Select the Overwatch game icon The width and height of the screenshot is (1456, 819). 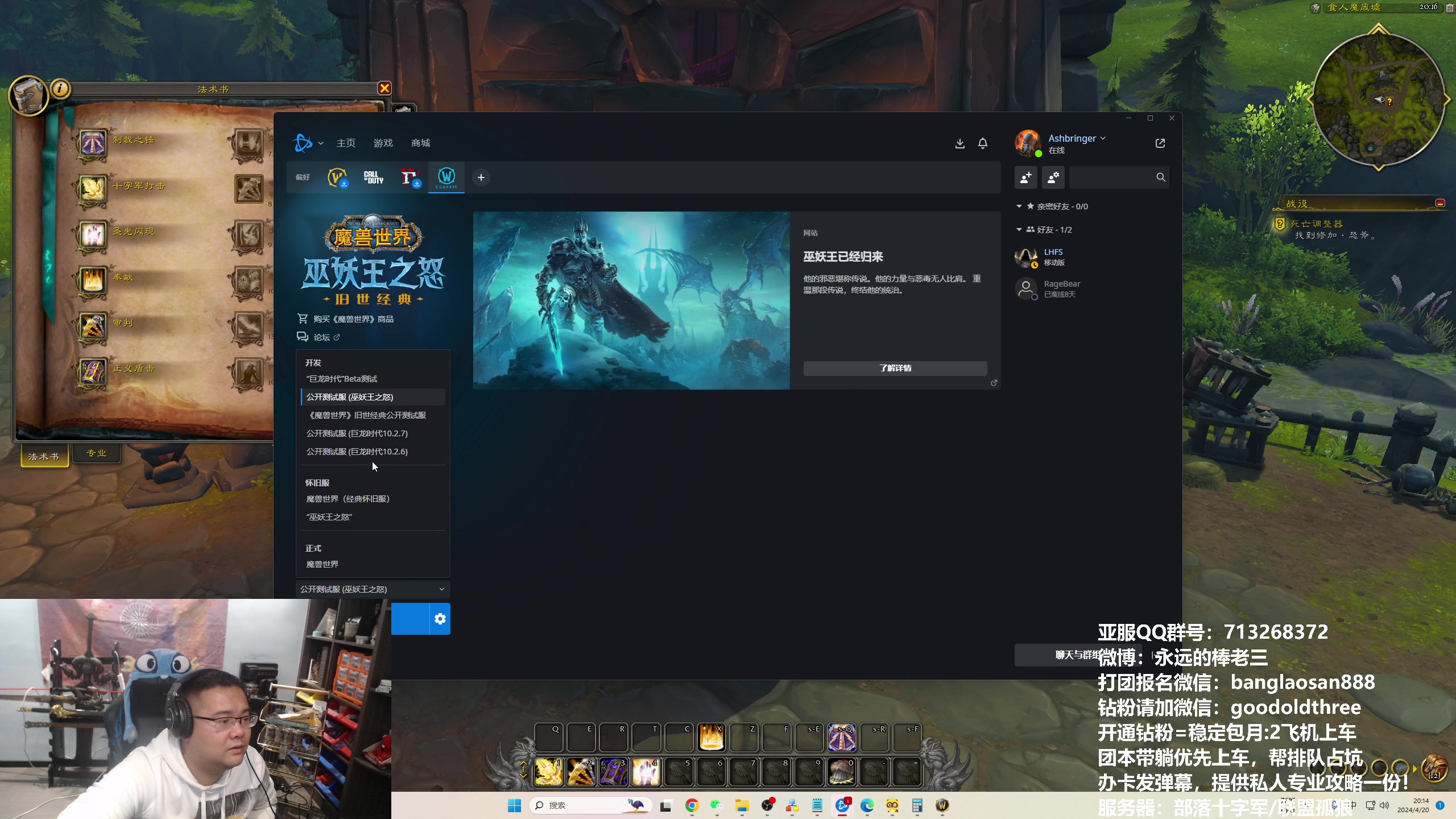(337, 177)
